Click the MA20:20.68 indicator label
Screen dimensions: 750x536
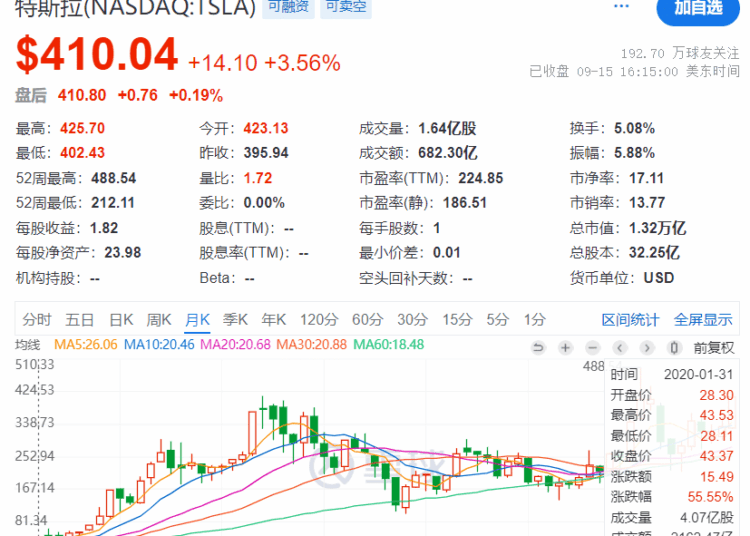235,344
